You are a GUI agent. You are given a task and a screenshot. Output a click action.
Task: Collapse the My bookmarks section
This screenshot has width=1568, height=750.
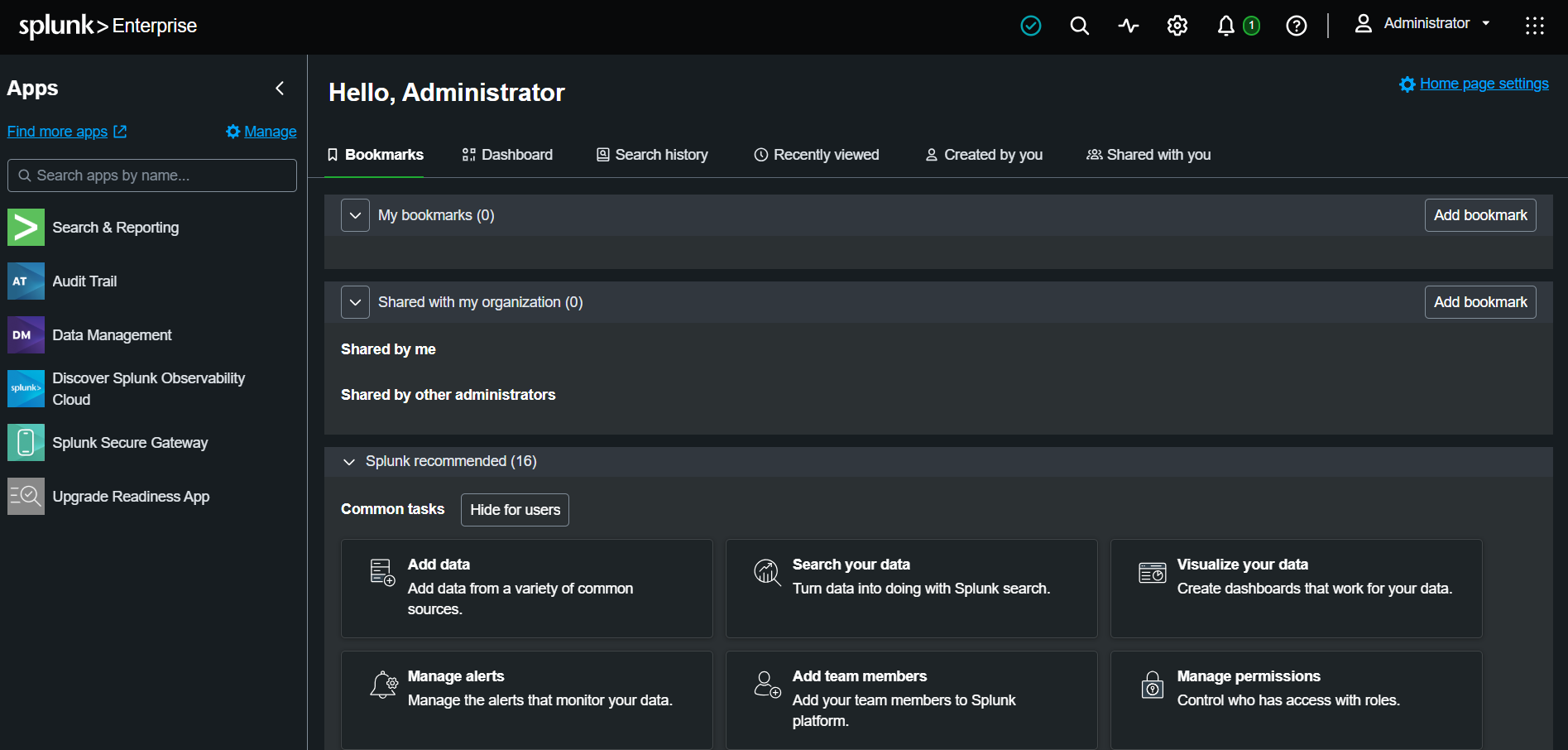(x=355, y=215)
